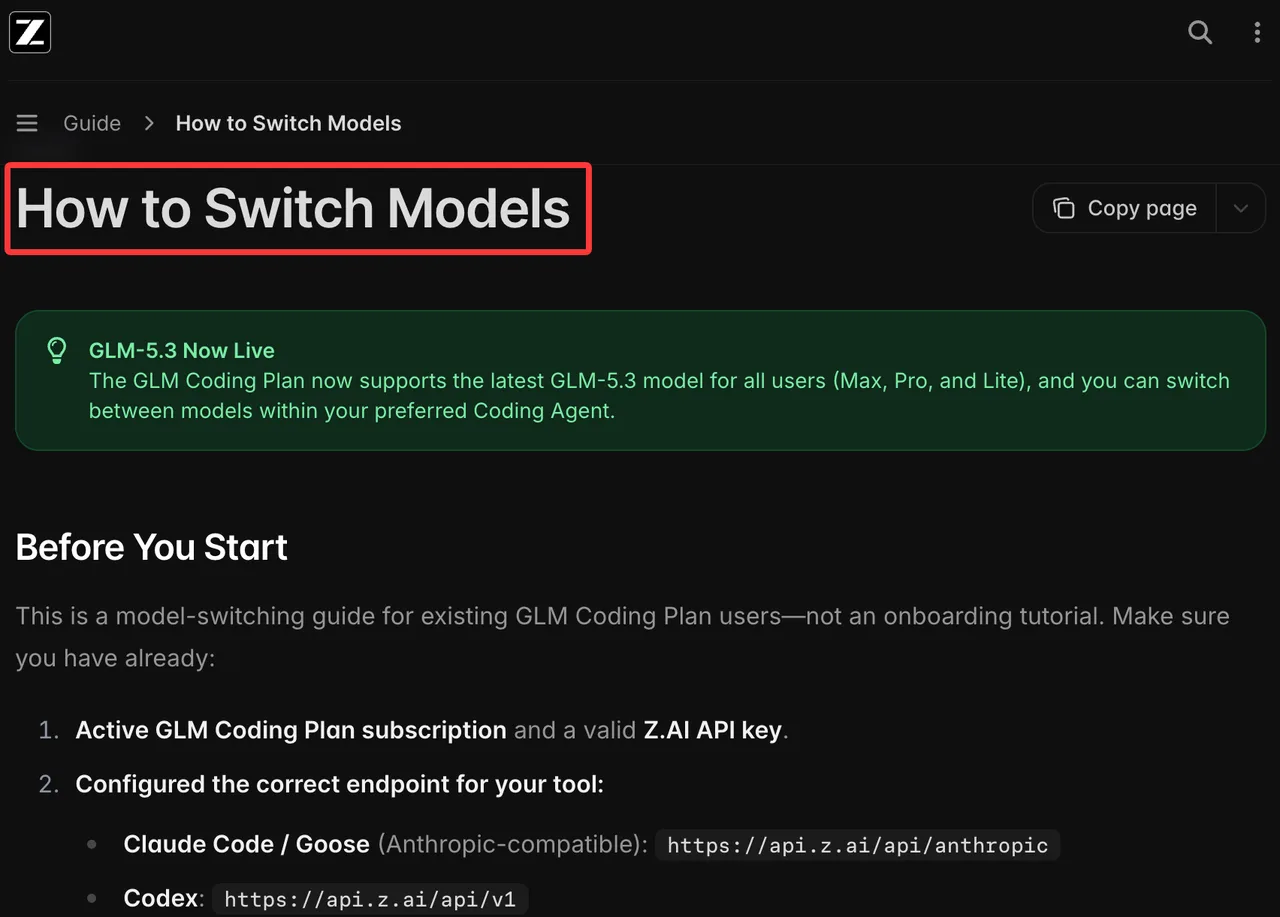Click the api.z.ai/api/v1 endpoint code
The image size is (1280, 917).
pos(370,899)
